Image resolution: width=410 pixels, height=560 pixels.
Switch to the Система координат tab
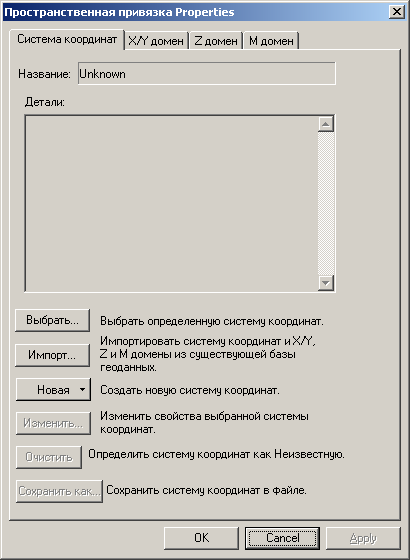point(67,39)
